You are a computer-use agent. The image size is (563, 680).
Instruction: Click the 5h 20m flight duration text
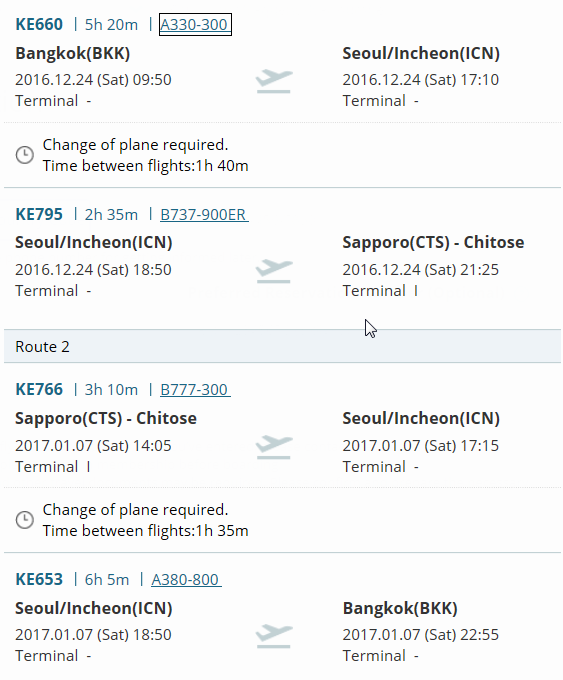coord(111,25)
